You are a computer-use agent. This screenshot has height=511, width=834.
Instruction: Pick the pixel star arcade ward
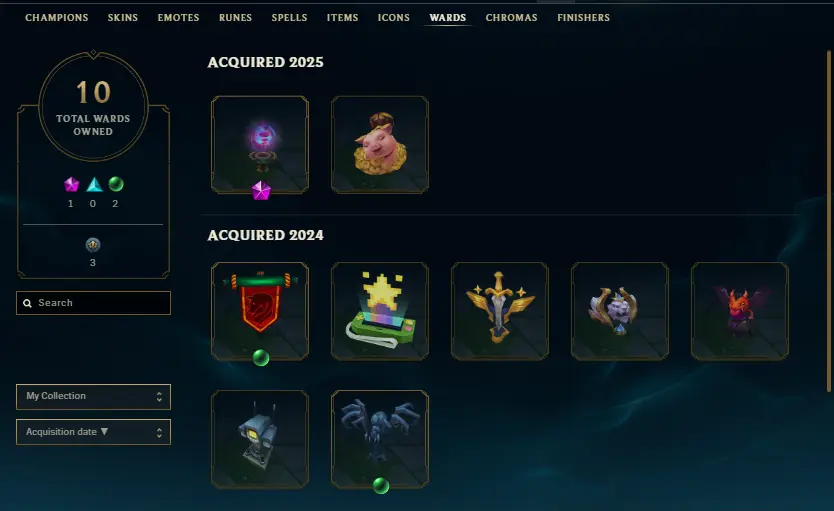pos(380,311)
